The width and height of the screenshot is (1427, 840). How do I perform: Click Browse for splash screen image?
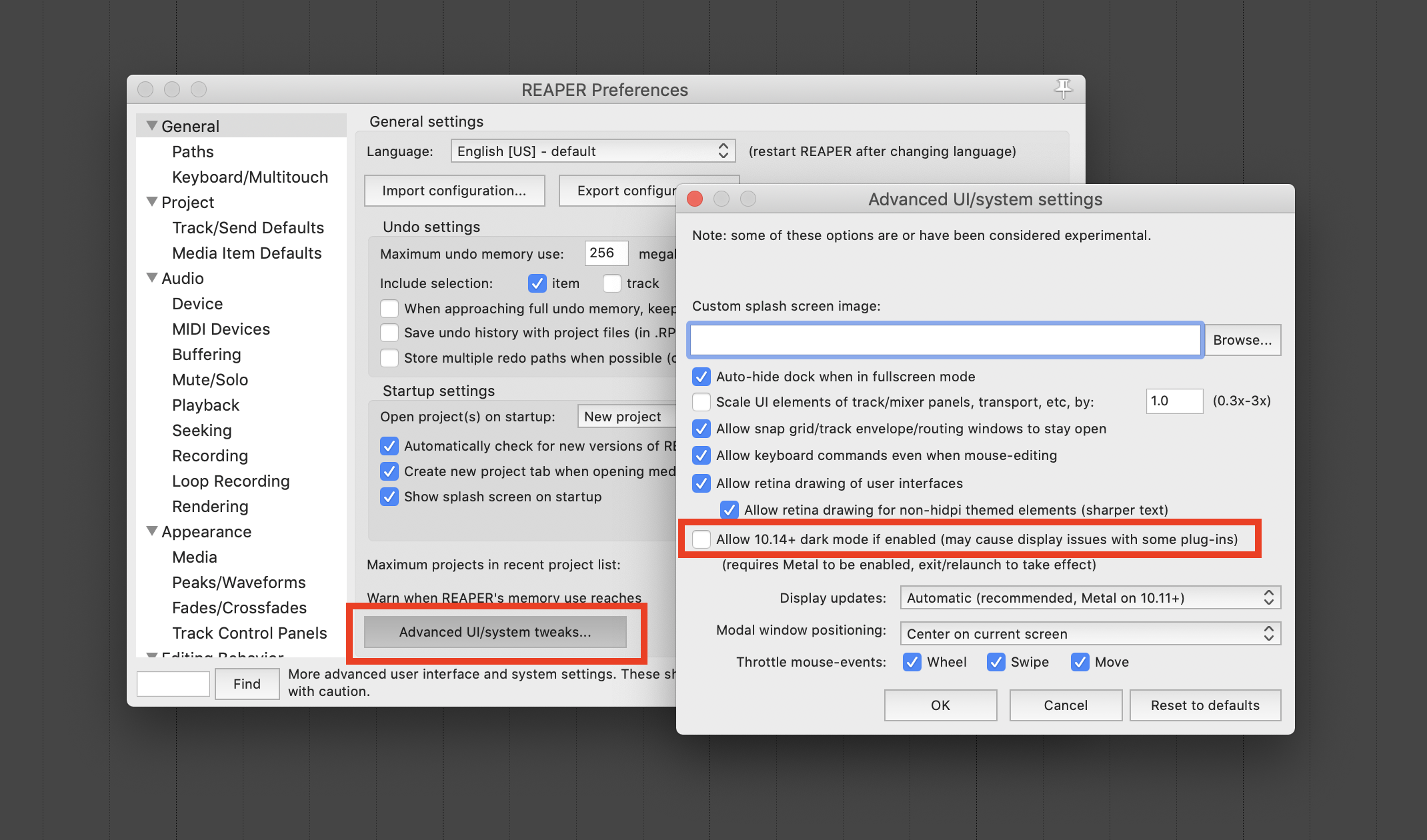[1242, 340]
